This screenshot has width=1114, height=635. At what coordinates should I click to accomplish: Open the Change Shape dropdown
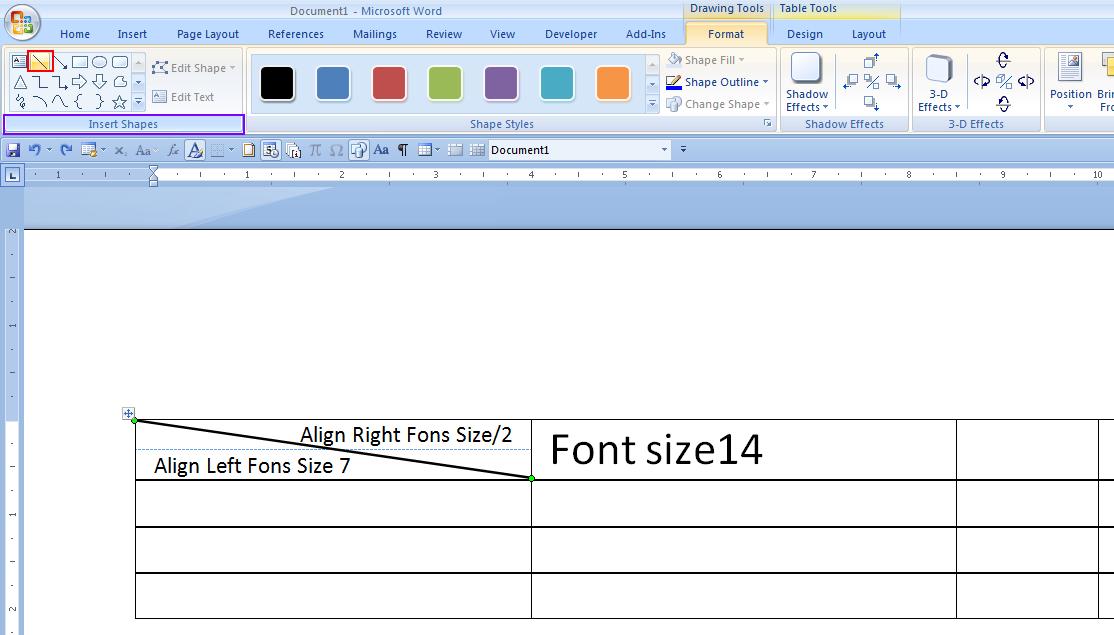[717, 103]
